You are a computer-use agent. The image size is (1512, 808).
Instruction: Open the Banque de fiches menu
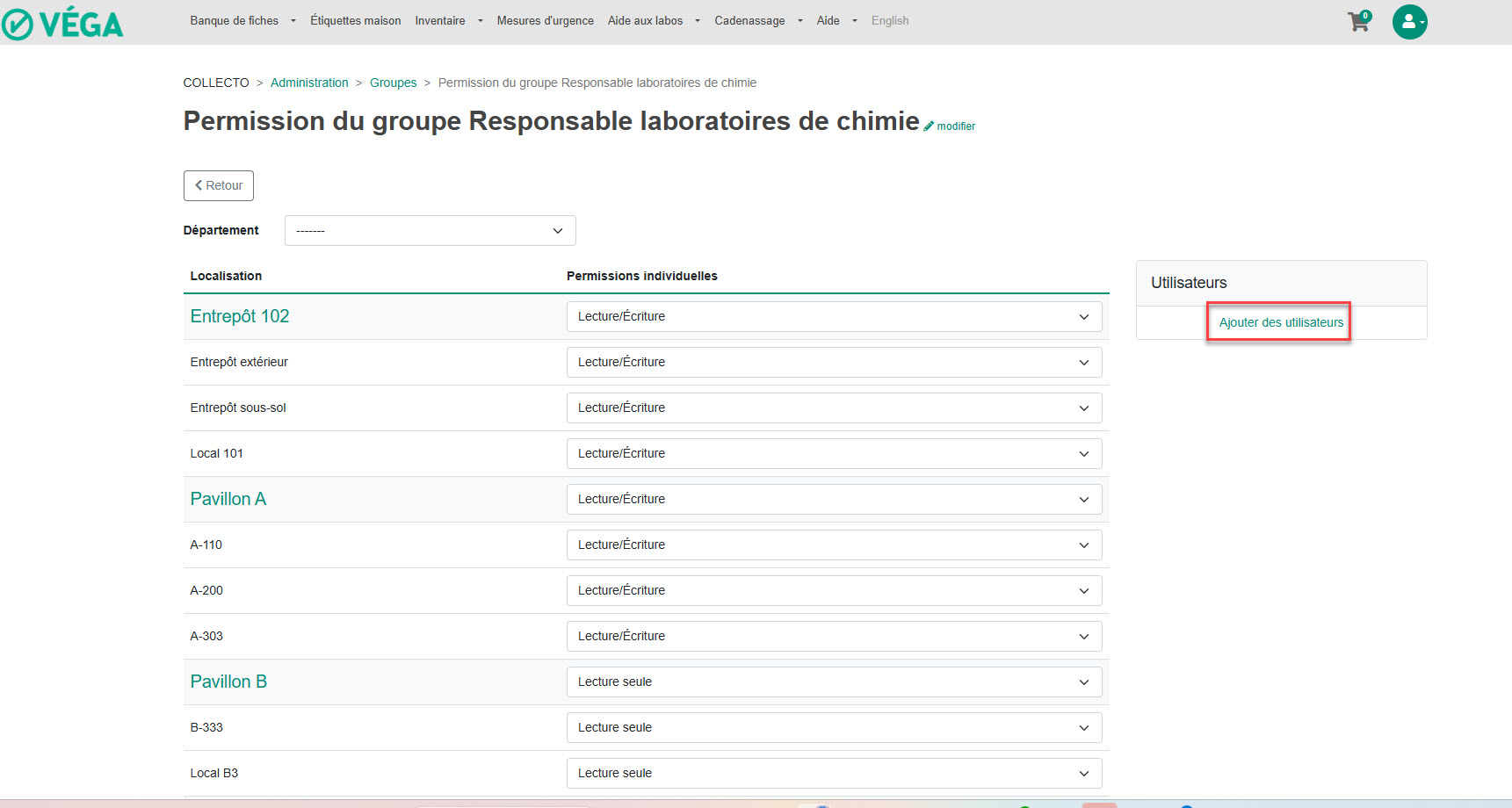point(242,20)
